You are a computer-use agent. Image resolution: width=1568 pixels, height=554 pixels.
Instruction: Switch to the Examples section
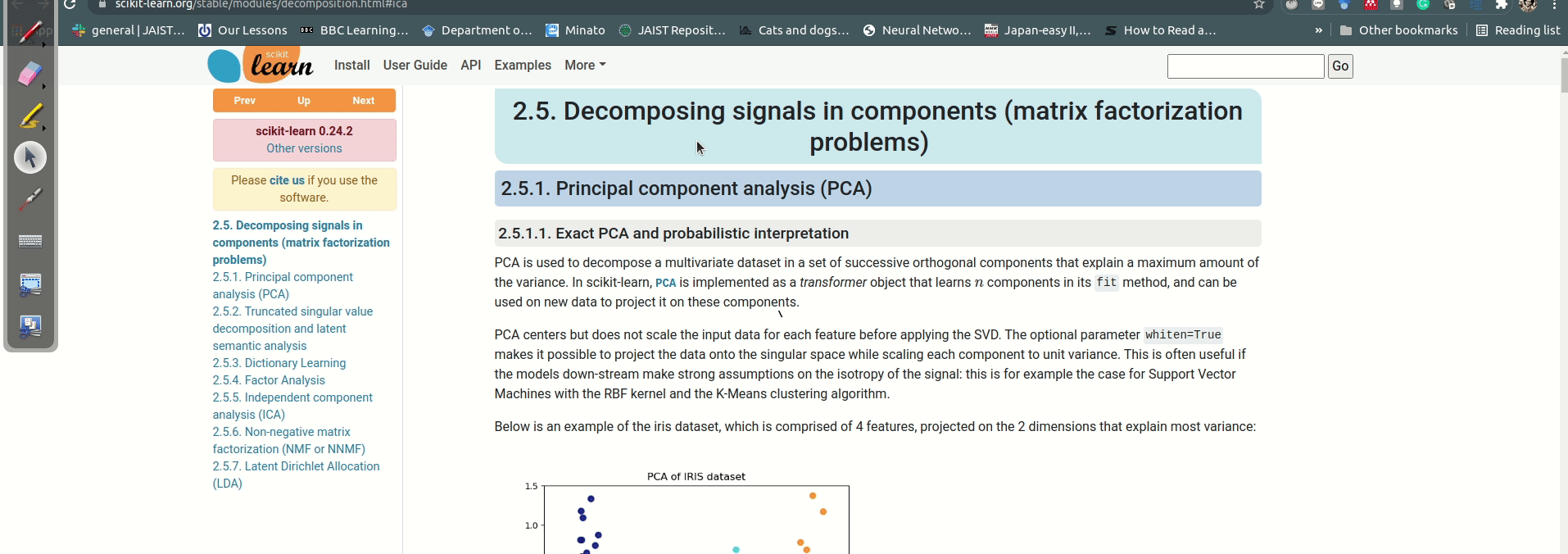pyautogui.click(x=523, y=66)
